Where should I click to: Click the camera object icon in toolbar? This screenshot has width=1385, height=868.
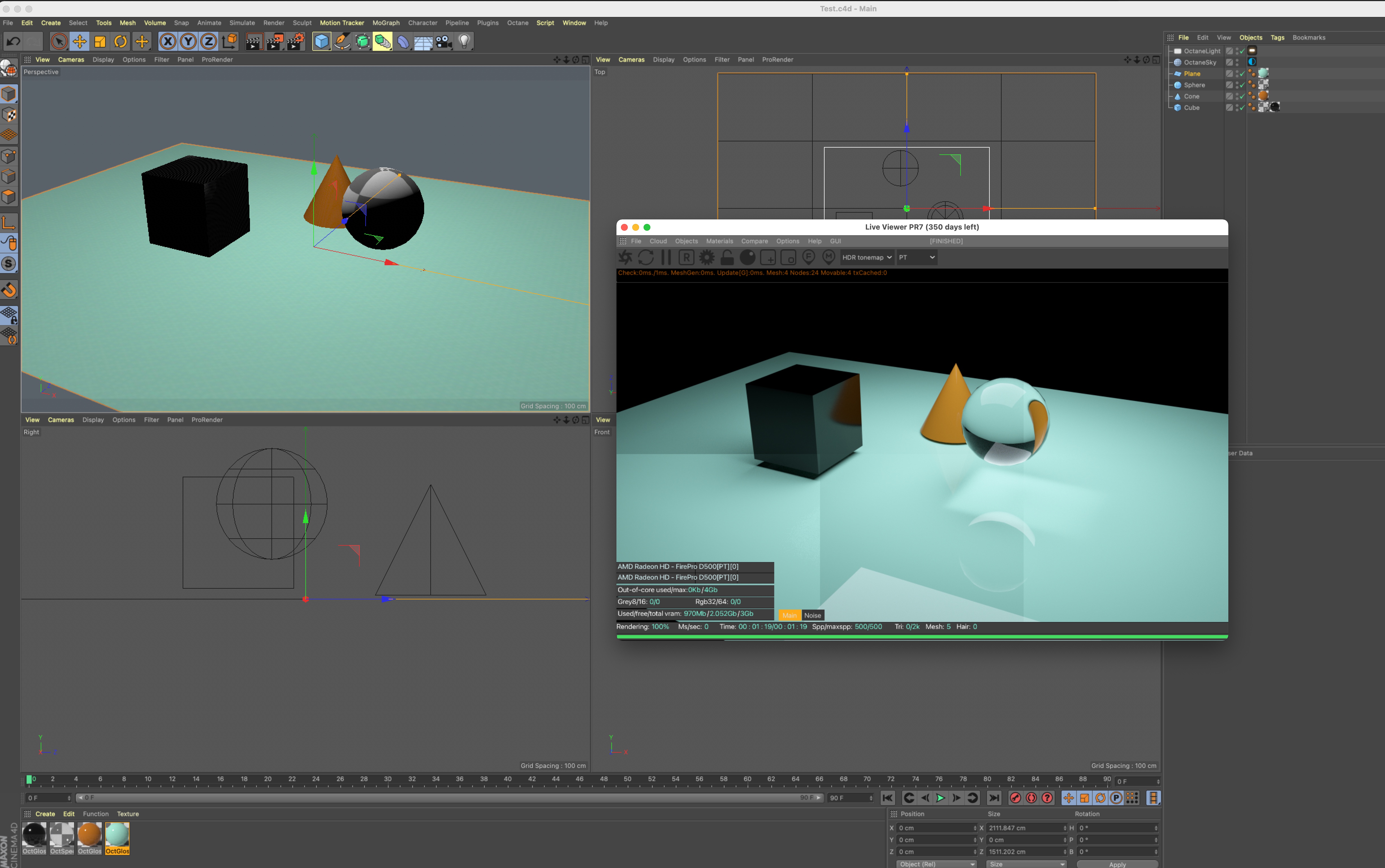444,41
